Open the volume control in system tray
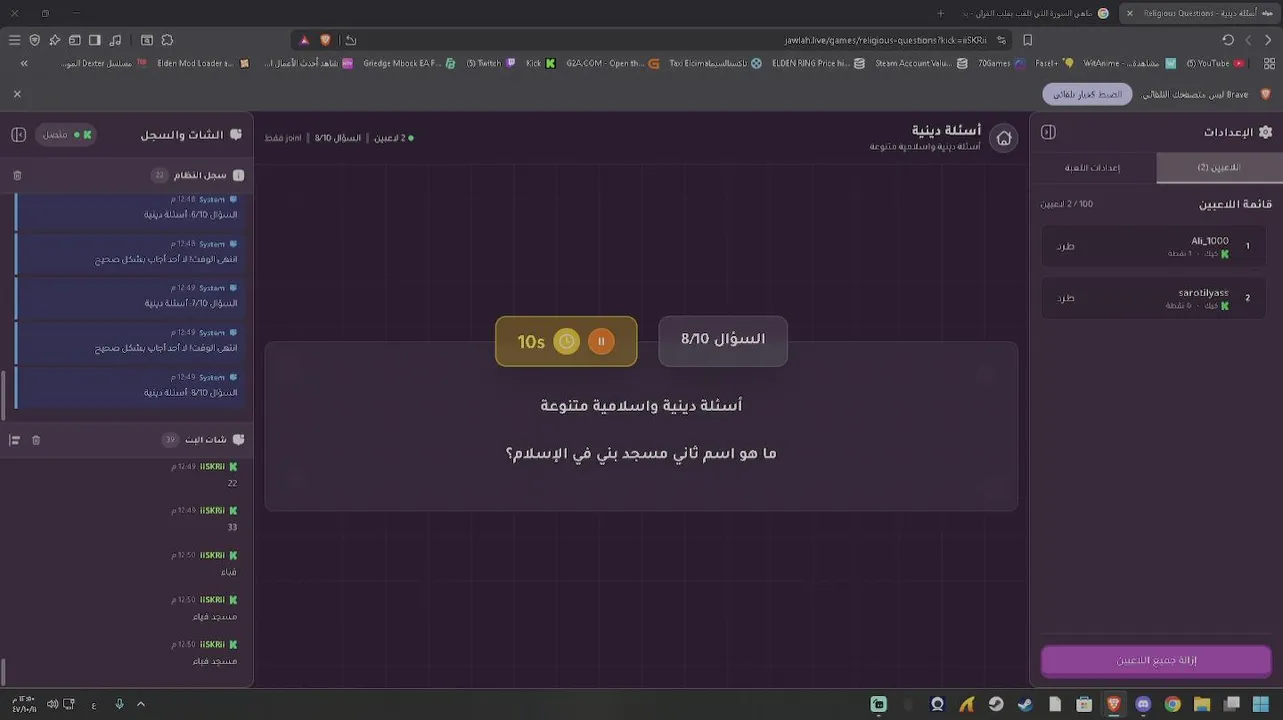The width and height of the screenshot is (1283, 720). point(52,704)
